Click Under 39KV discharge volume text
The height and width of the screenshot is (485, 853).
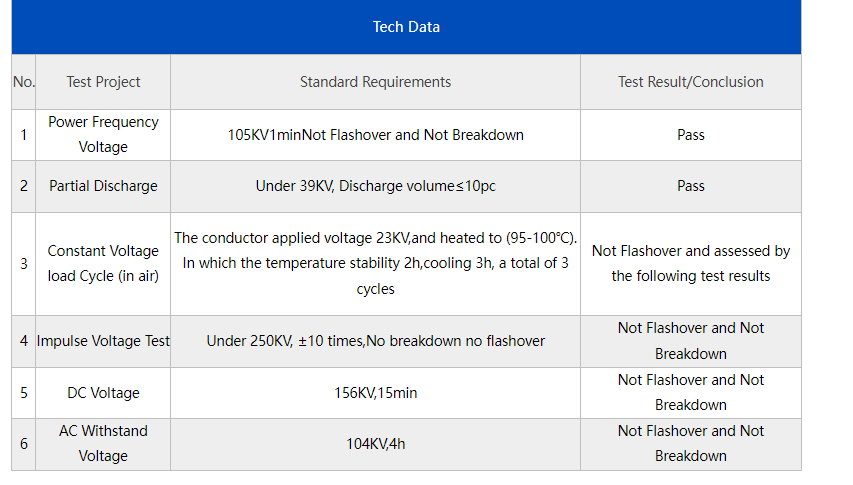pyautogui.click(x=375, y=186)
